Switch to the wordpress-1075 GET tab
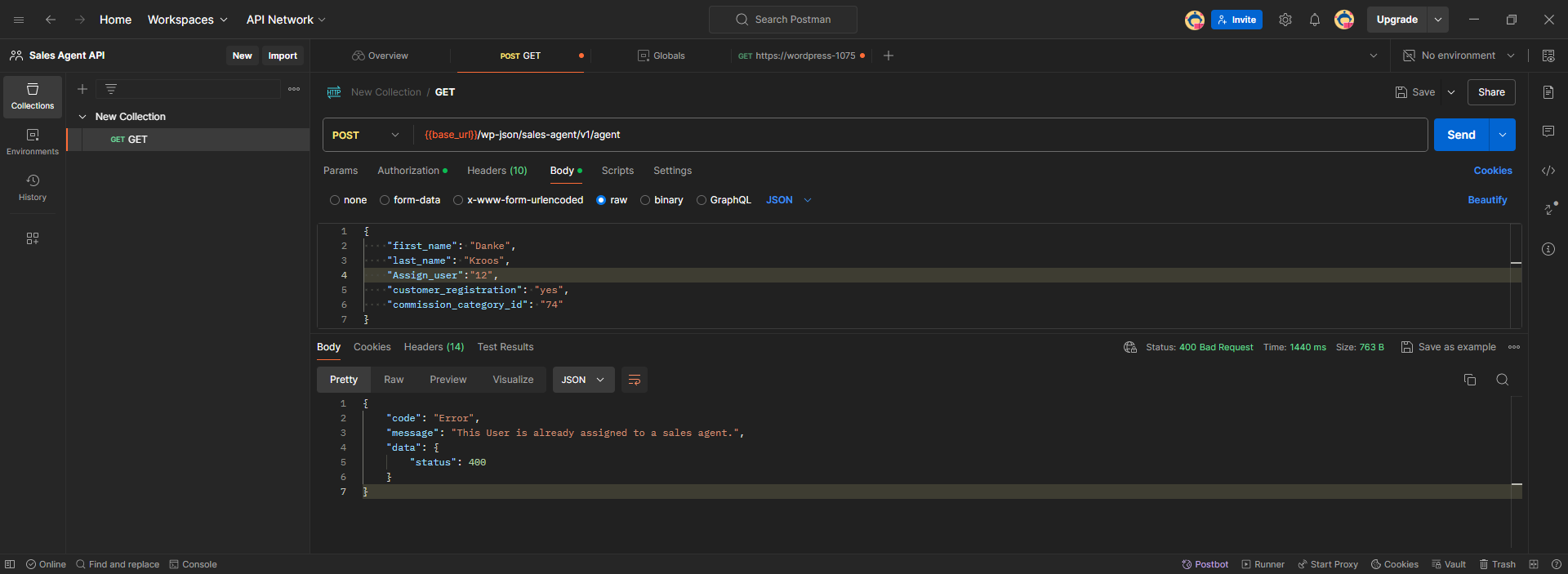The height and width of the screenshot is (574, 1568). (x=801, y=56)
